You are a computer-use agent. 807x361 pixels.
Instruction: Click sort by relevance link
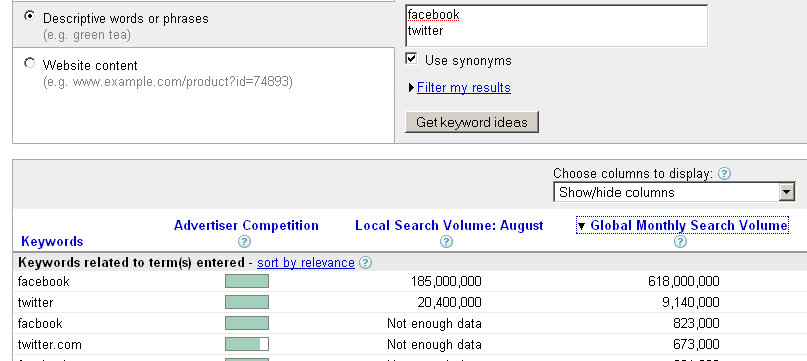tap(306, 263)
